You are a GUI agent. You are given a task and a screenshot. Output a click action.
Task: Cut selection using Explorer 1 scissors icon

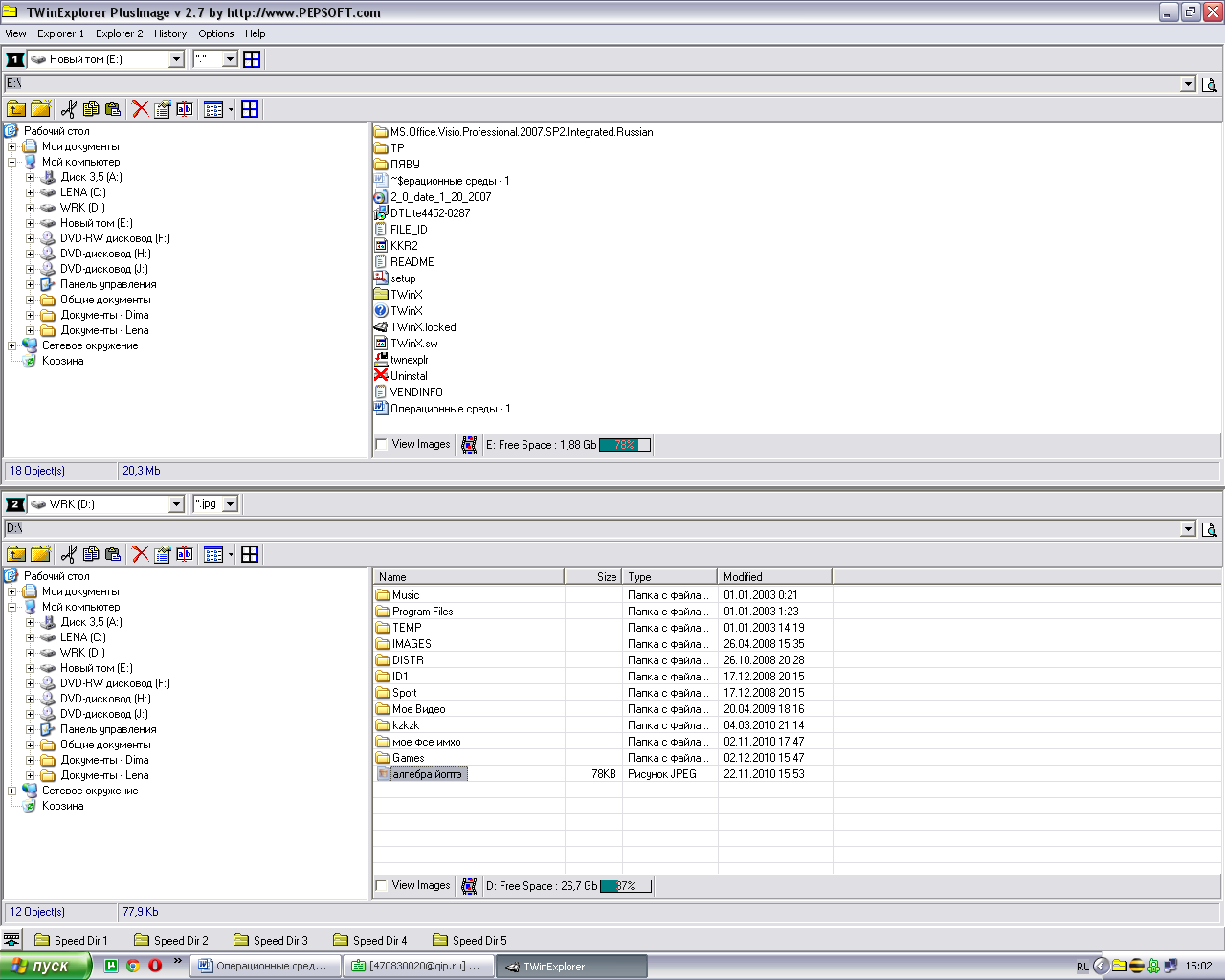tap(68, 109)
